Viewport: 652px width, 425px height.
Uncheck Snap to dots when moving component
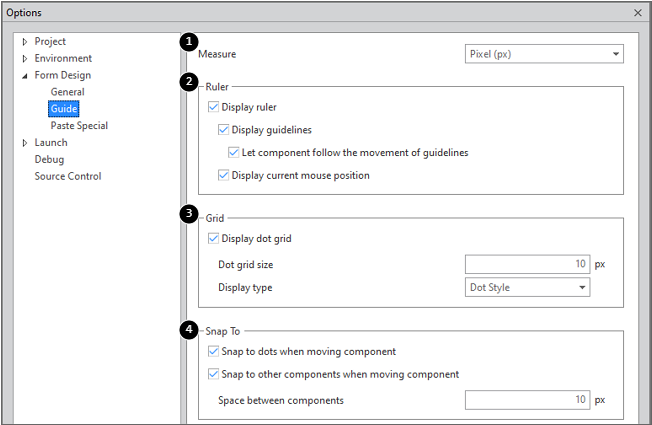214,352
